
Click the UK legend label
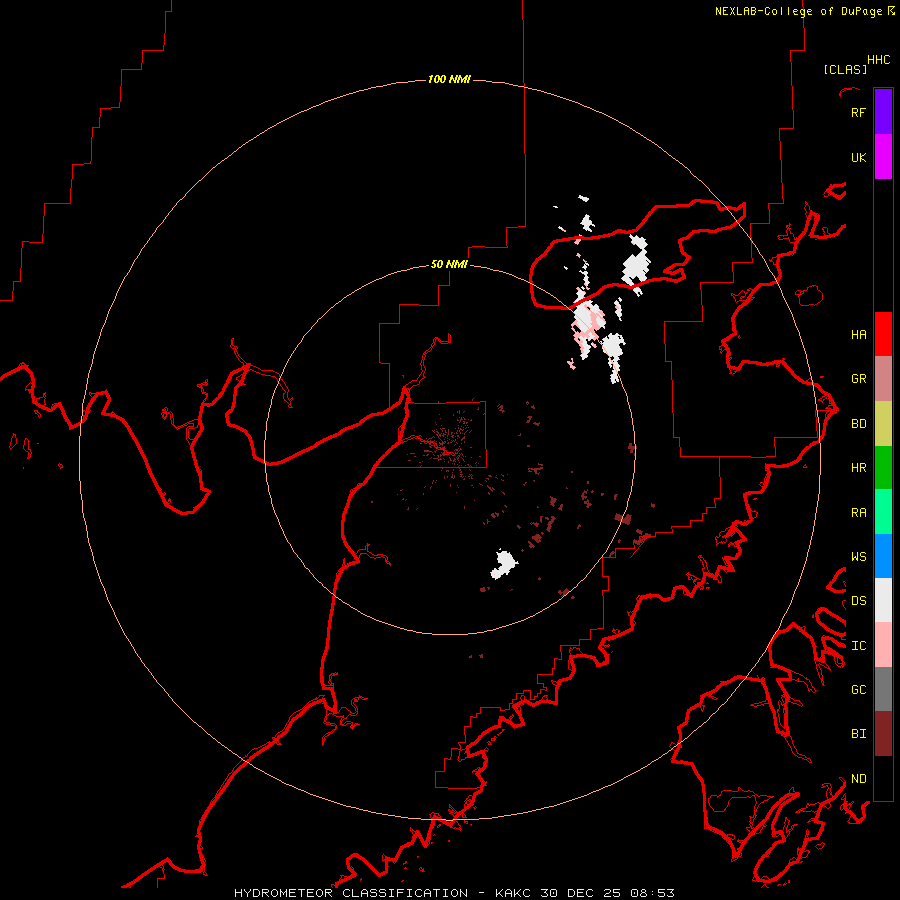858,157
